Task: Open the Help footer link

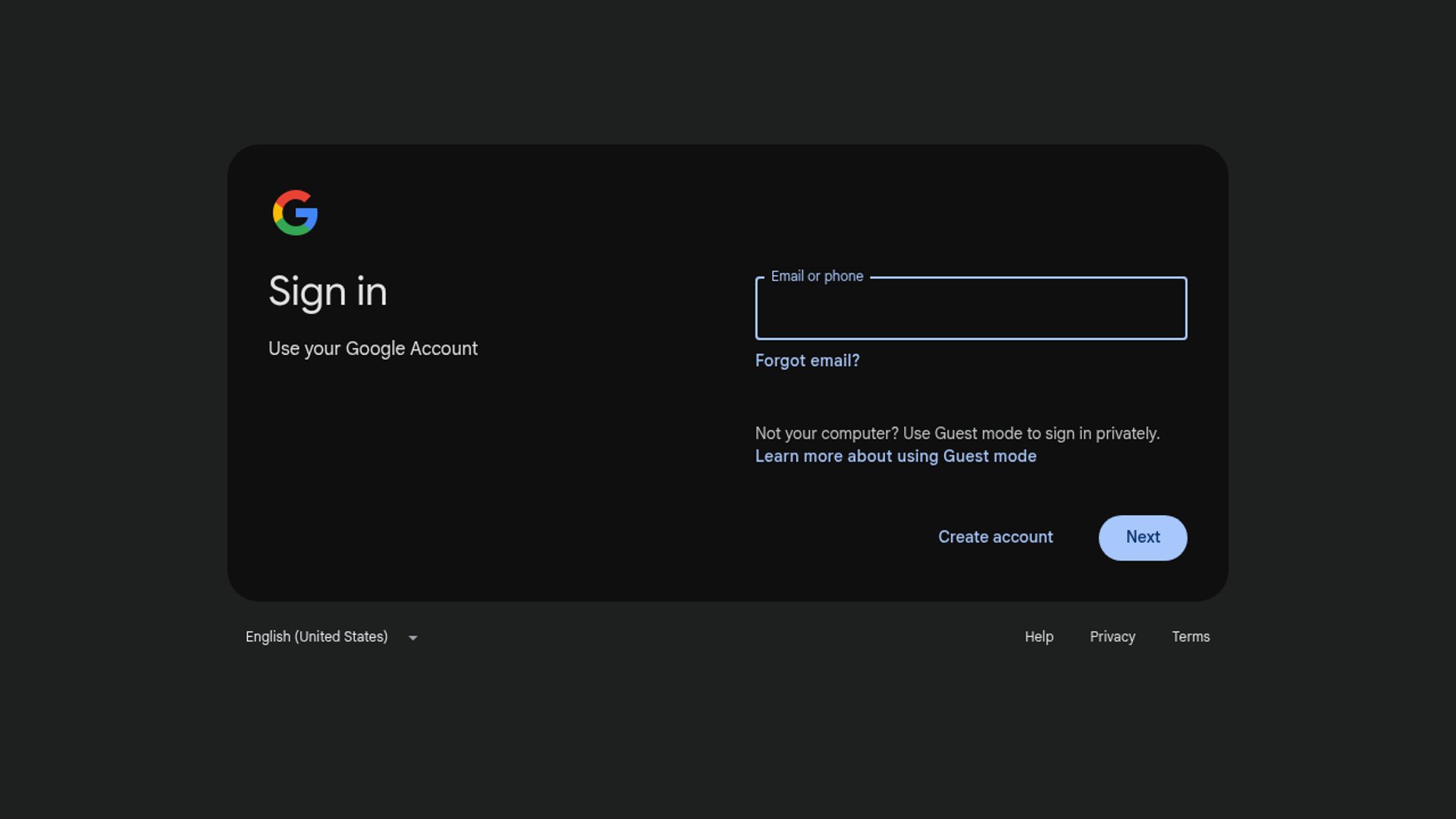Action: 1039,637
